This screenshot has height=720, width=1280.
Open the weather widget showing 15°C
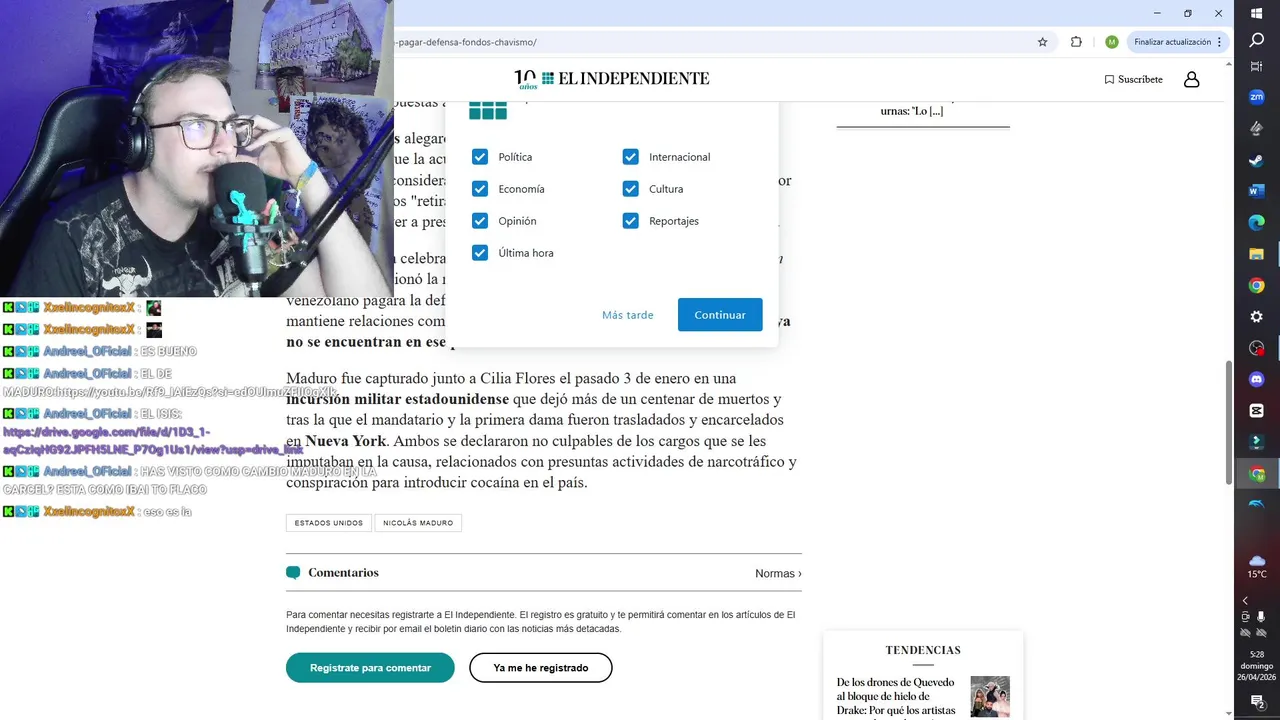pyautogui.click(x=1257, y=566)
